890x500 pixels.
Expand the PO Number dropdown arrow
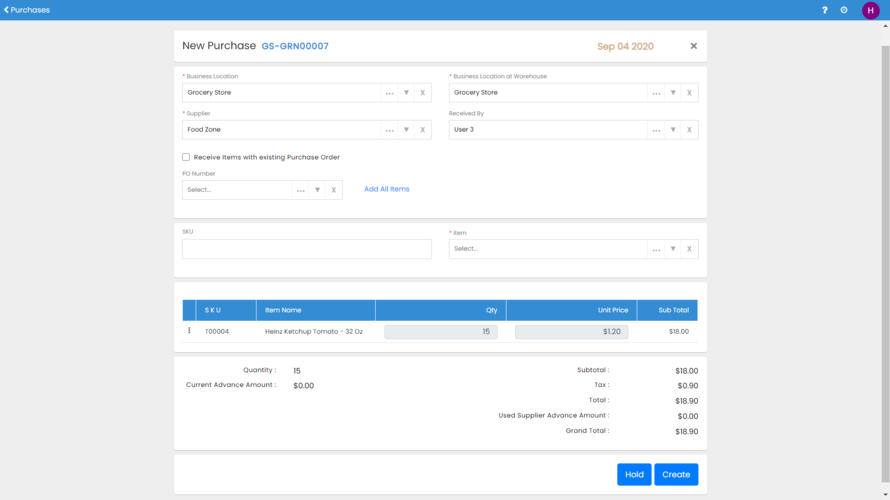tap(317, 190)
